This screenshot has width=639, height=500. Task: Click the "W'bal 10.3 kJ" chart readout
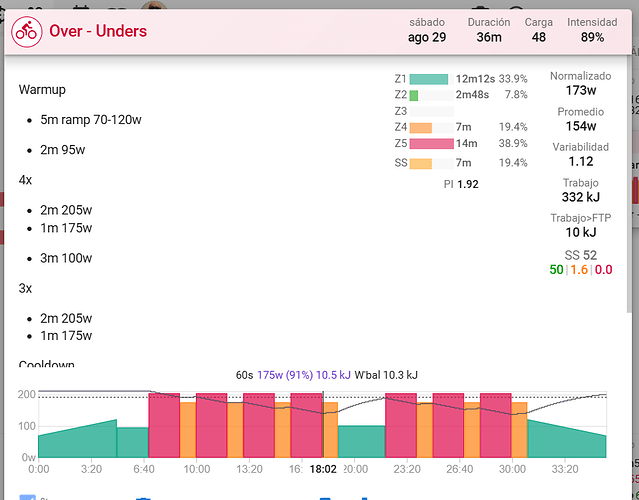(386, 375)
